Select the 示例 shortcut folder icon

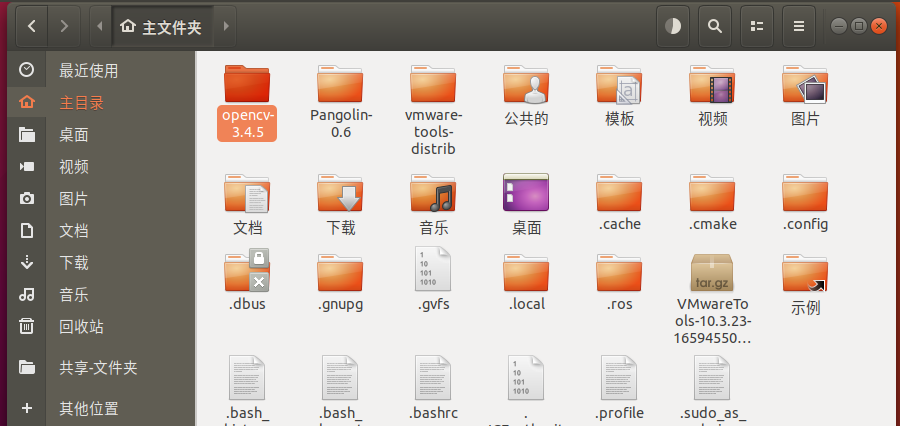[x=805, y=273]
